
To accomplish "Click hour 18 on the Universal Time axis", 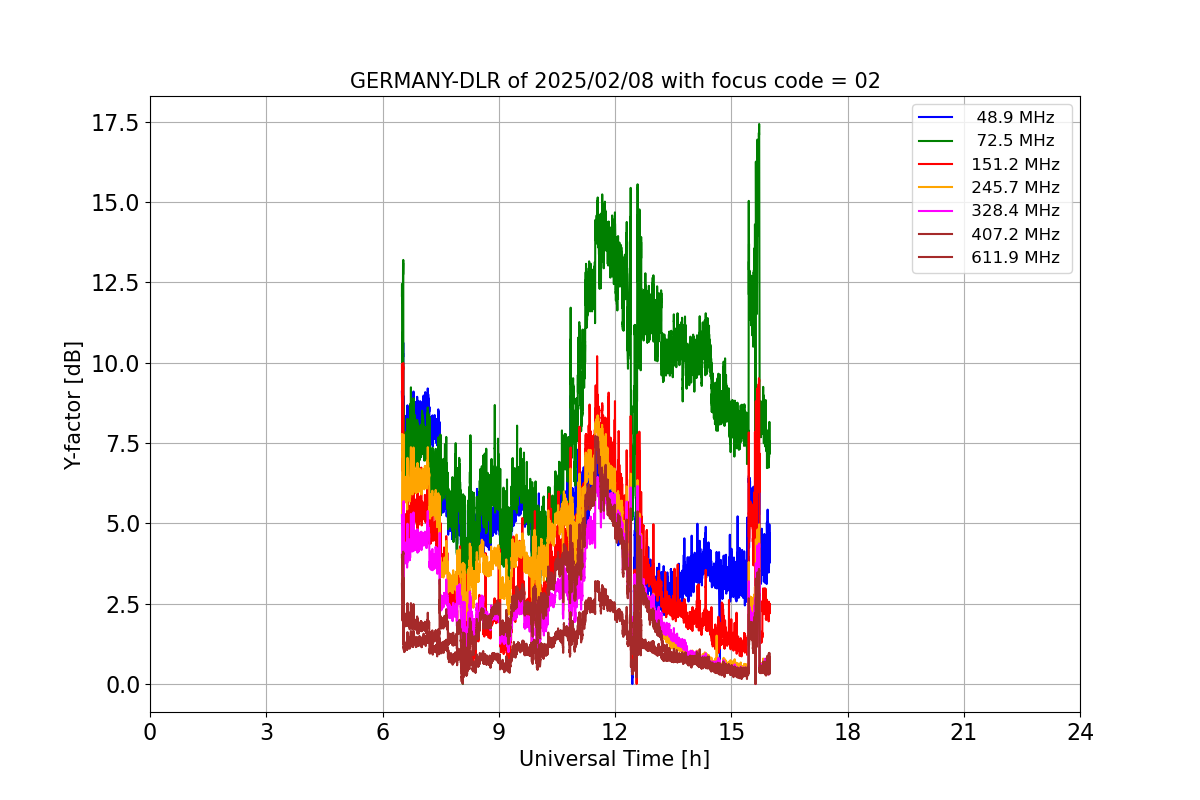I will click(847, 732).
